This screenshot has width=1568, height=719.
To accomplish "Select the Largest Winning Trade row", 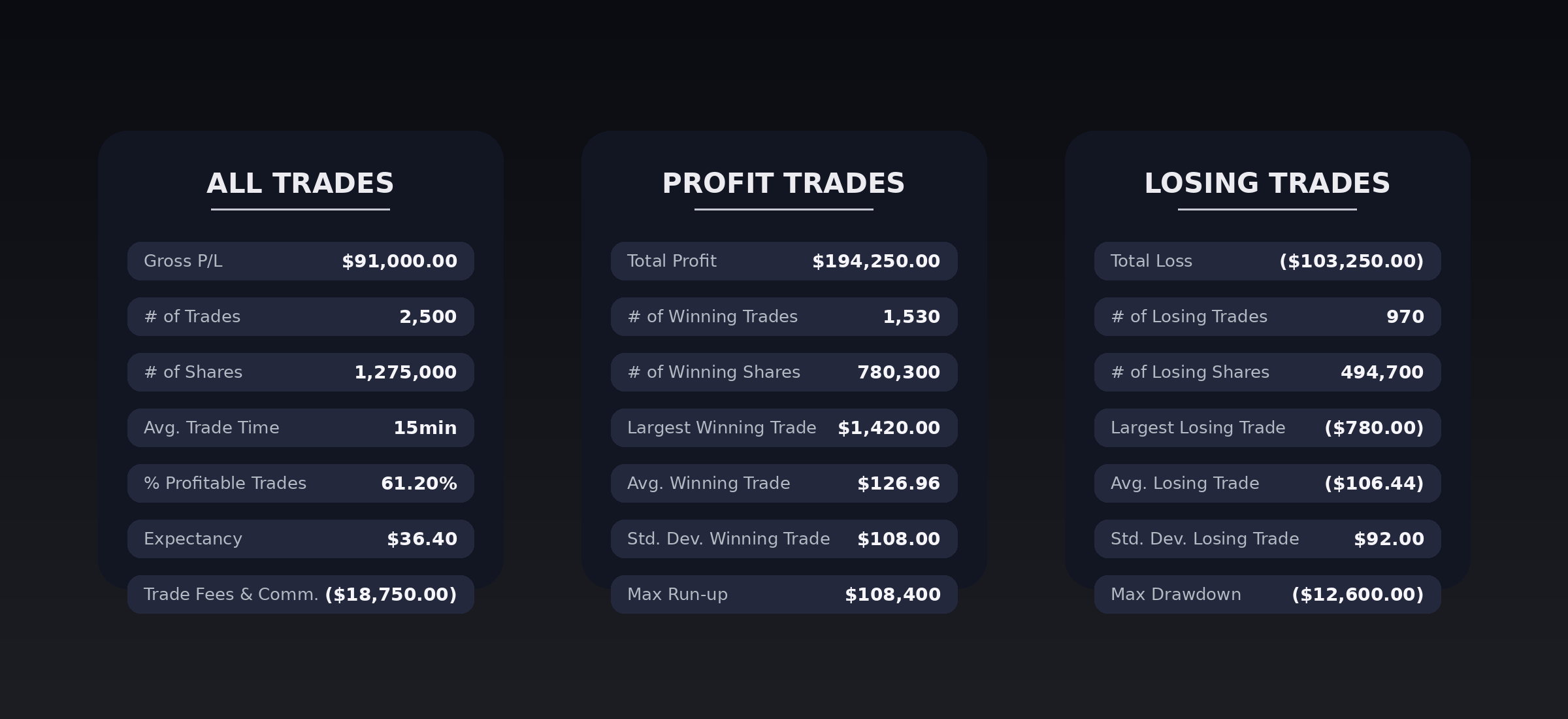I will [784, 428].
